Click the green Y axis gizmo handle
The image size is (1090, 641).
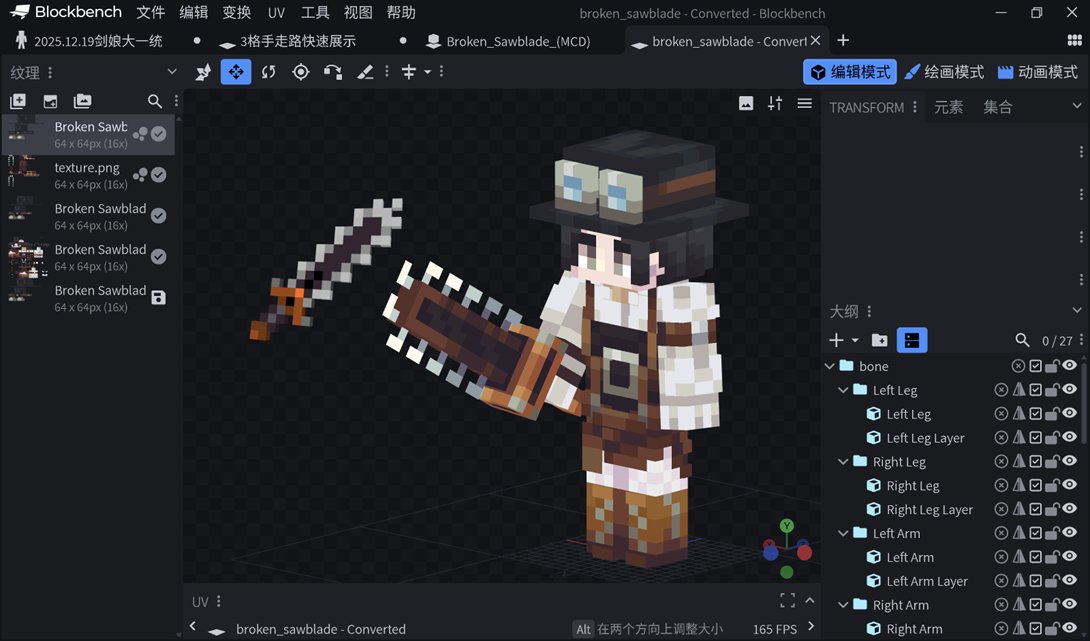click(x=786, y=526)
